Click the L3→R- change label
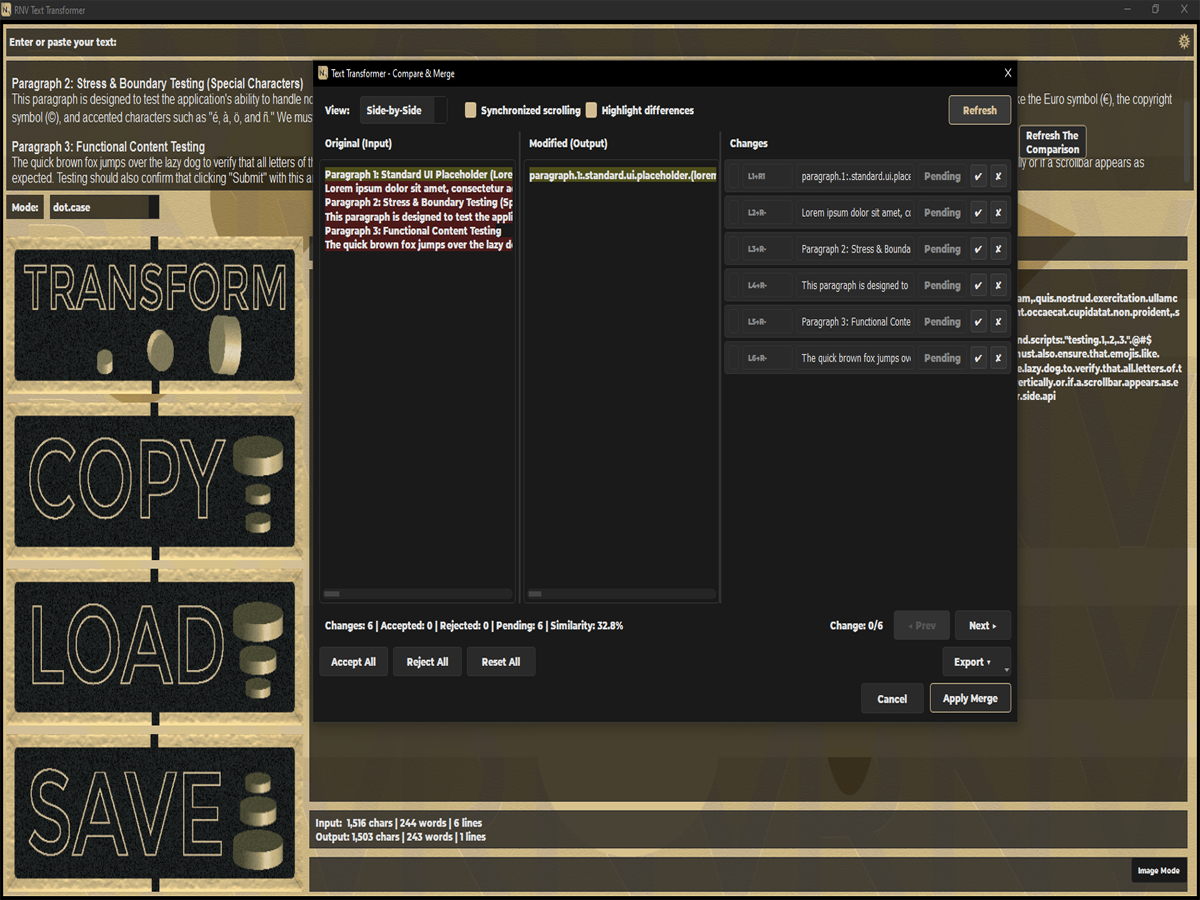This screenshot has height=900, width=1200. [759, 249]
